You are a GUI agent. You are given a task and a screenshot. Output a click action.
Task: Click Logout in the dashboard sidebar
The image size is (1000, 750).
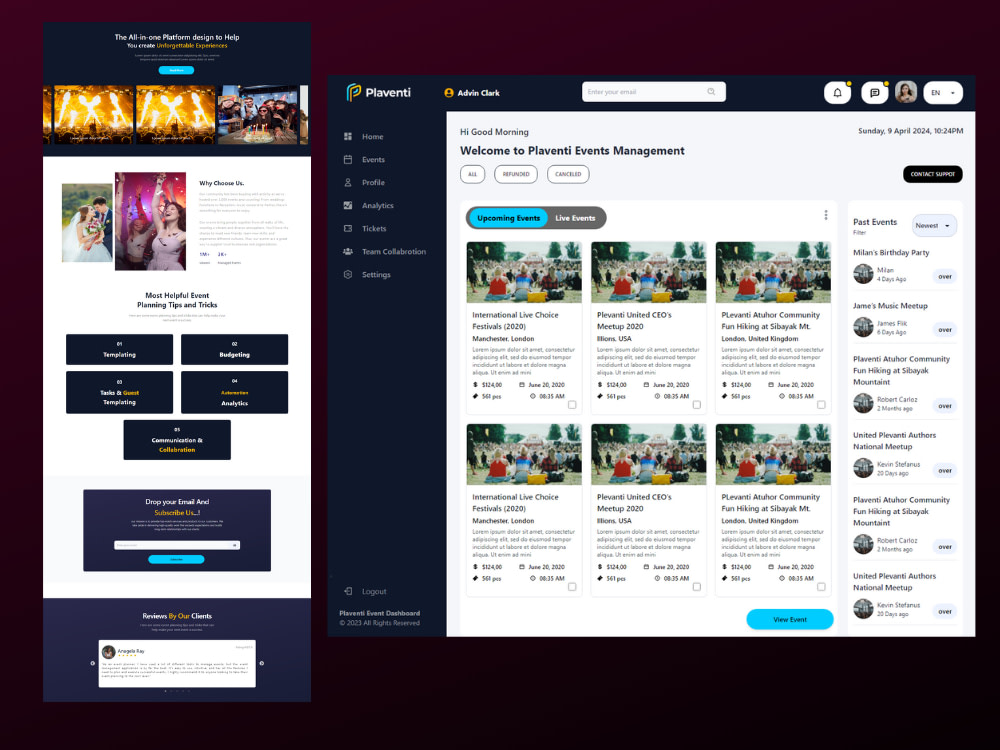[x=374, y=591]
